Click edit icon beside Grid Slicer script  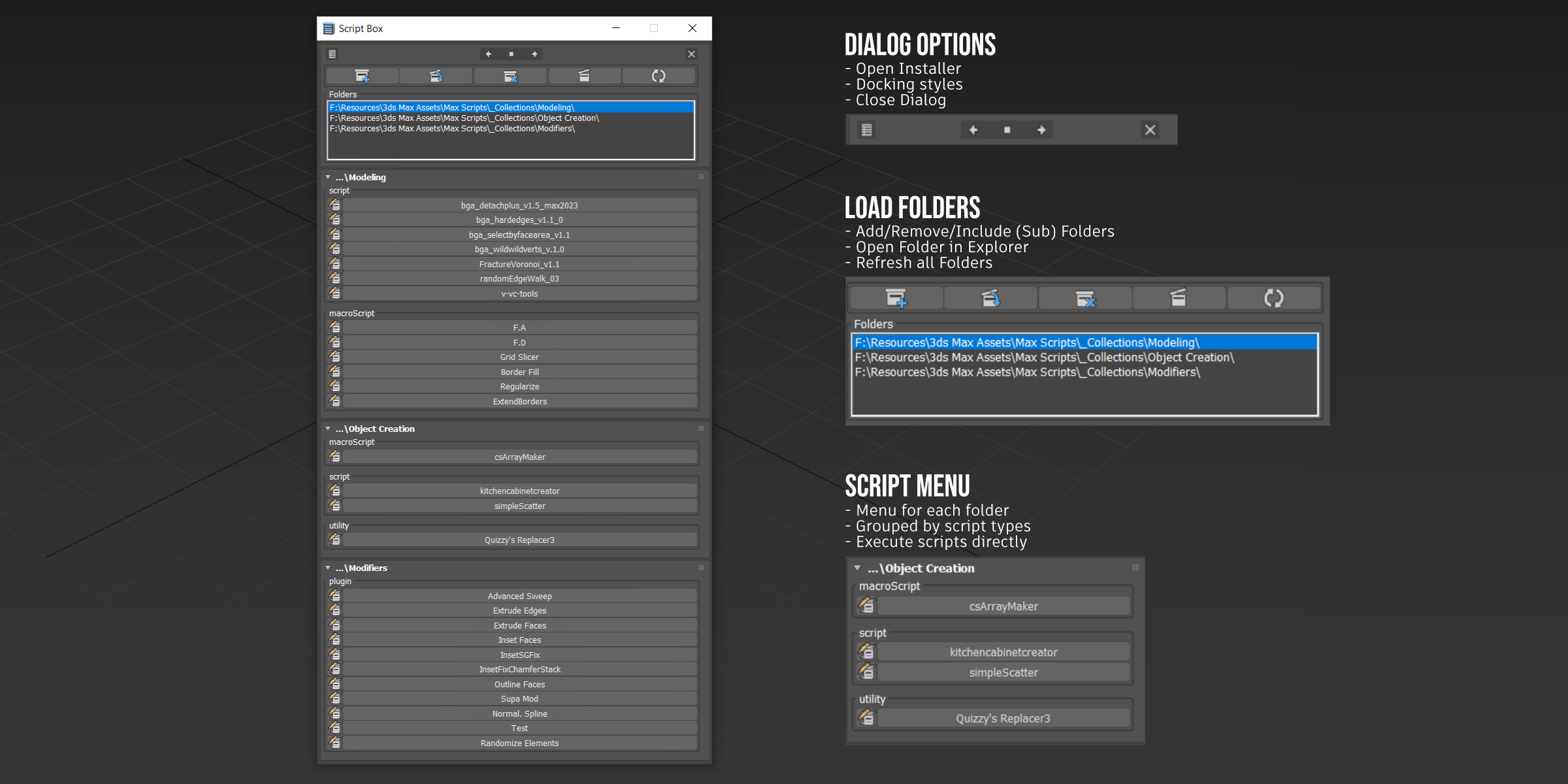tap(335, 357)
